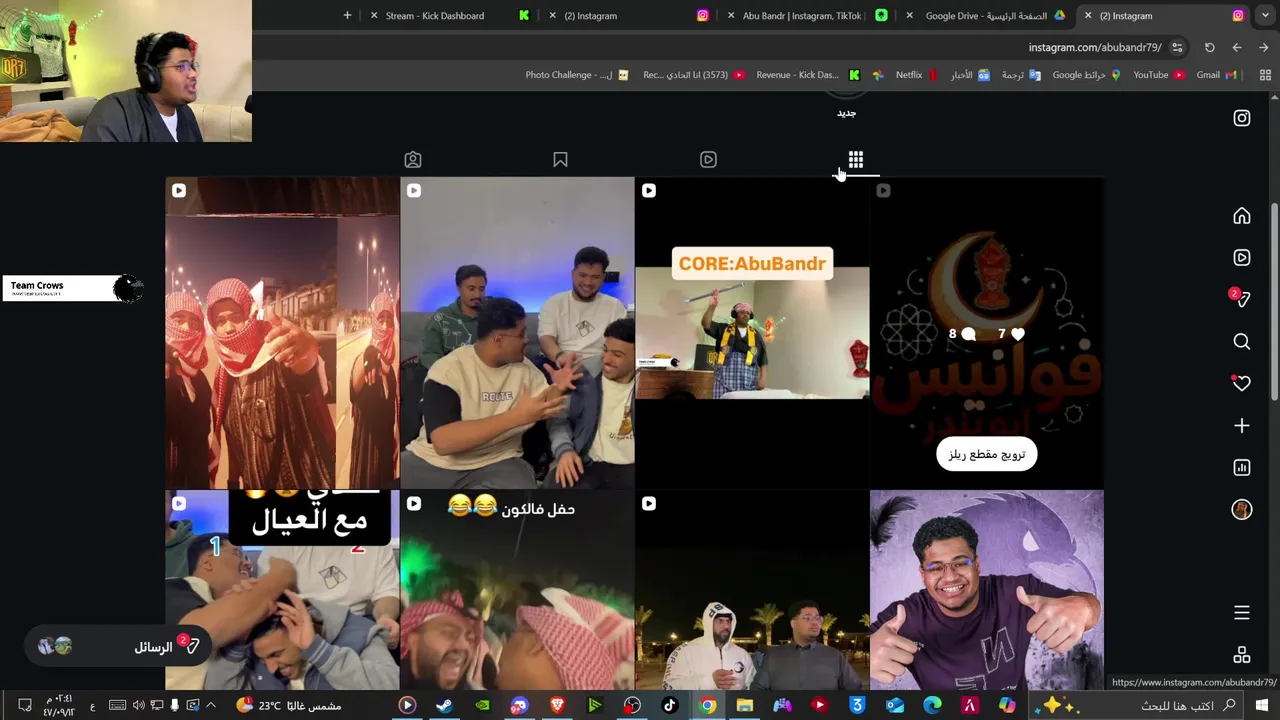Click the page vertical scrollbar

[1274, 300]
